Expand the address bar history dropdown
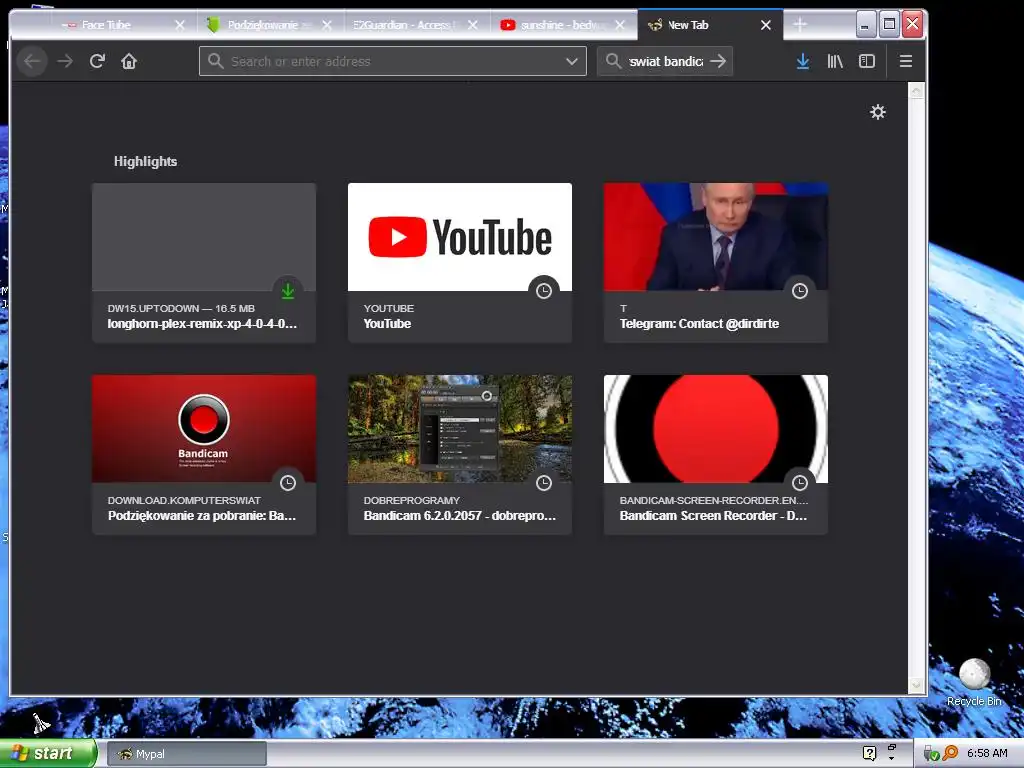This screenshot has width=1024, height=768. tap(571, 61)
